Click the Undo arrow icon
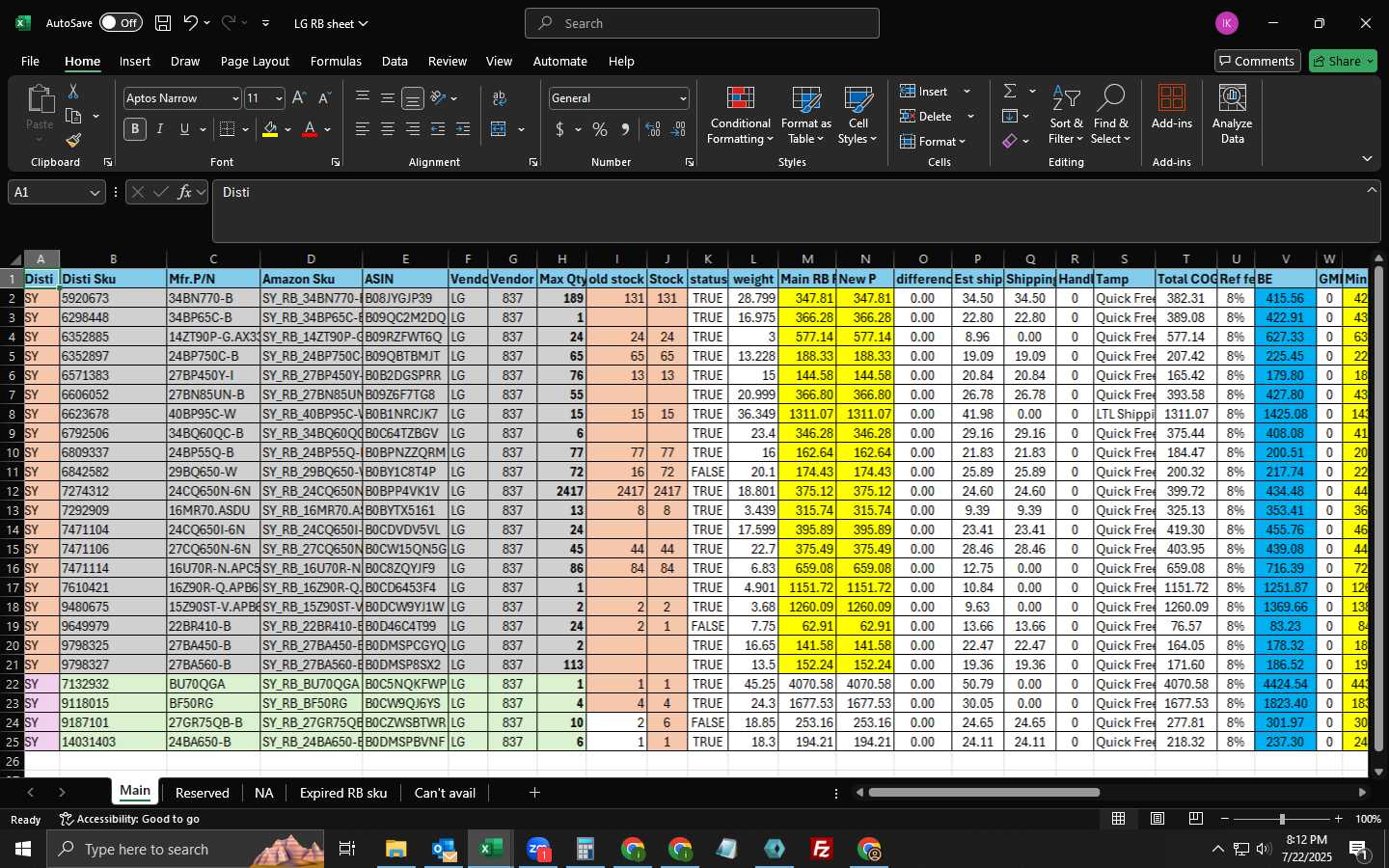The width and height of the screenshot is (1389, 868). [191, 23]
